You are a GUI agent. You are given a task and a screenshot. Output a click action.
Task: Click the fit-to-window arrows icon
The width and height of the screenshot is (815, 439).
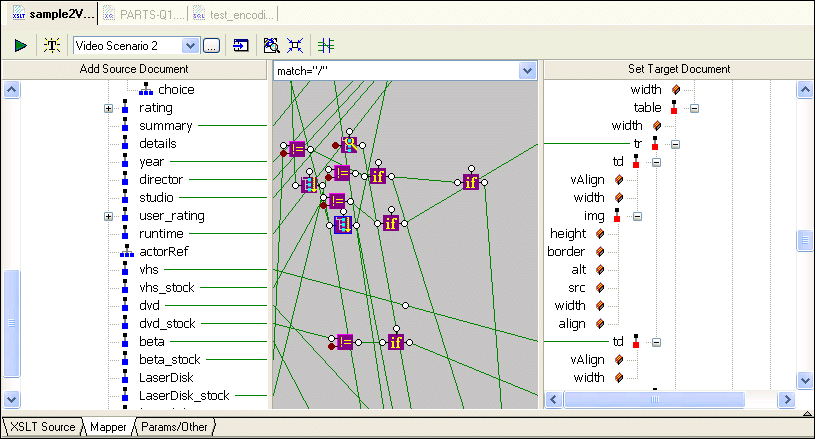click(295, 45)
